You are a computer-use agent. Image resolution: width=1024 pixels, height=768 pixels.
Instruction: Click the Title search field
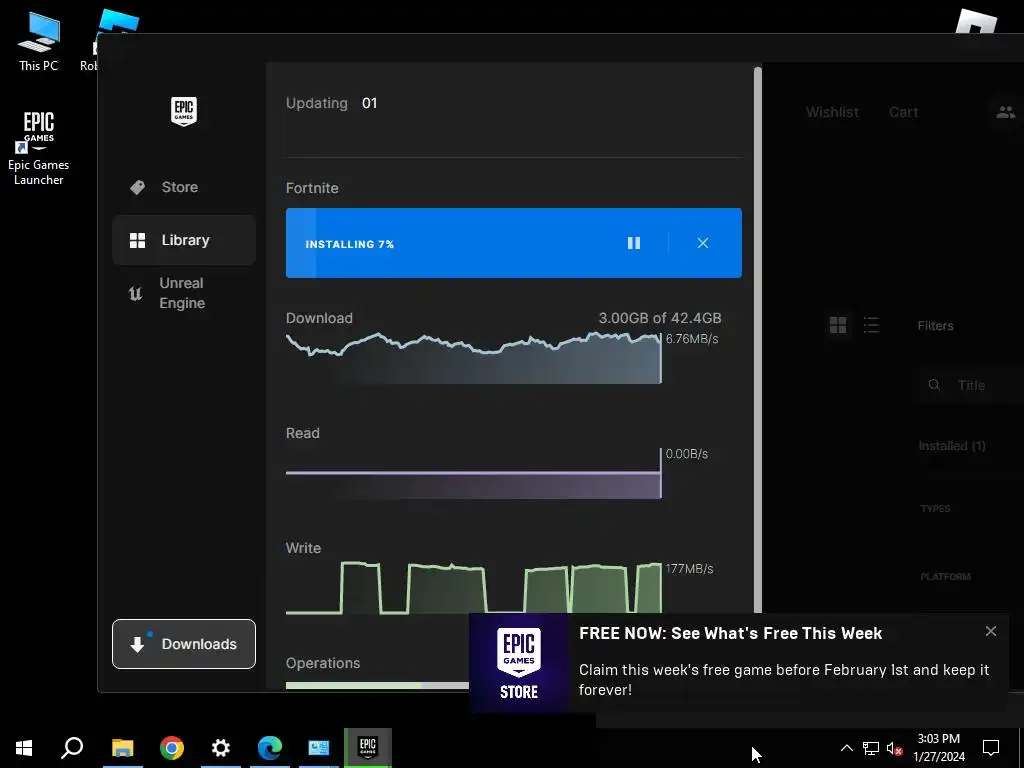click(970, 385)
